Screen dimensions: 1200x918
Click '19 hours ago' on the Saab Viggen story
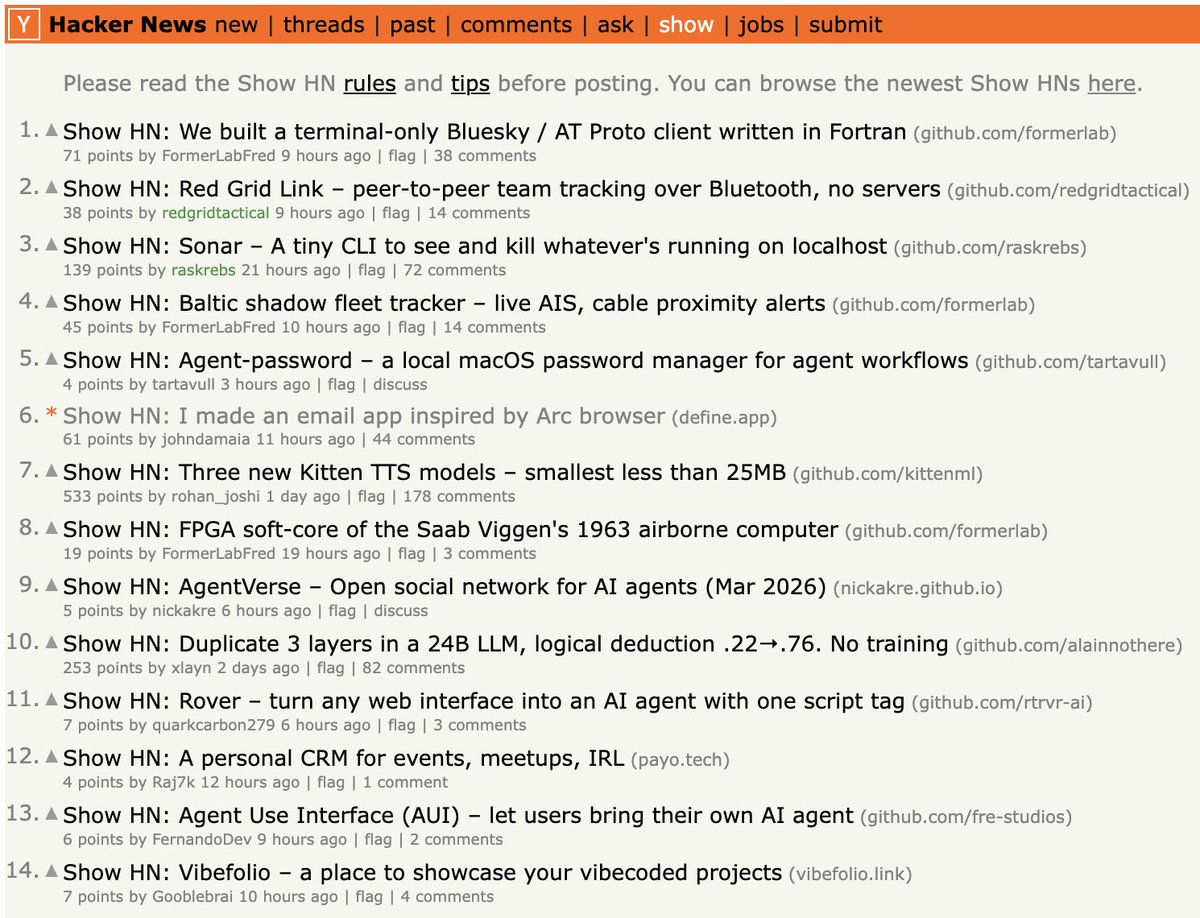click(x=333, y=553)
